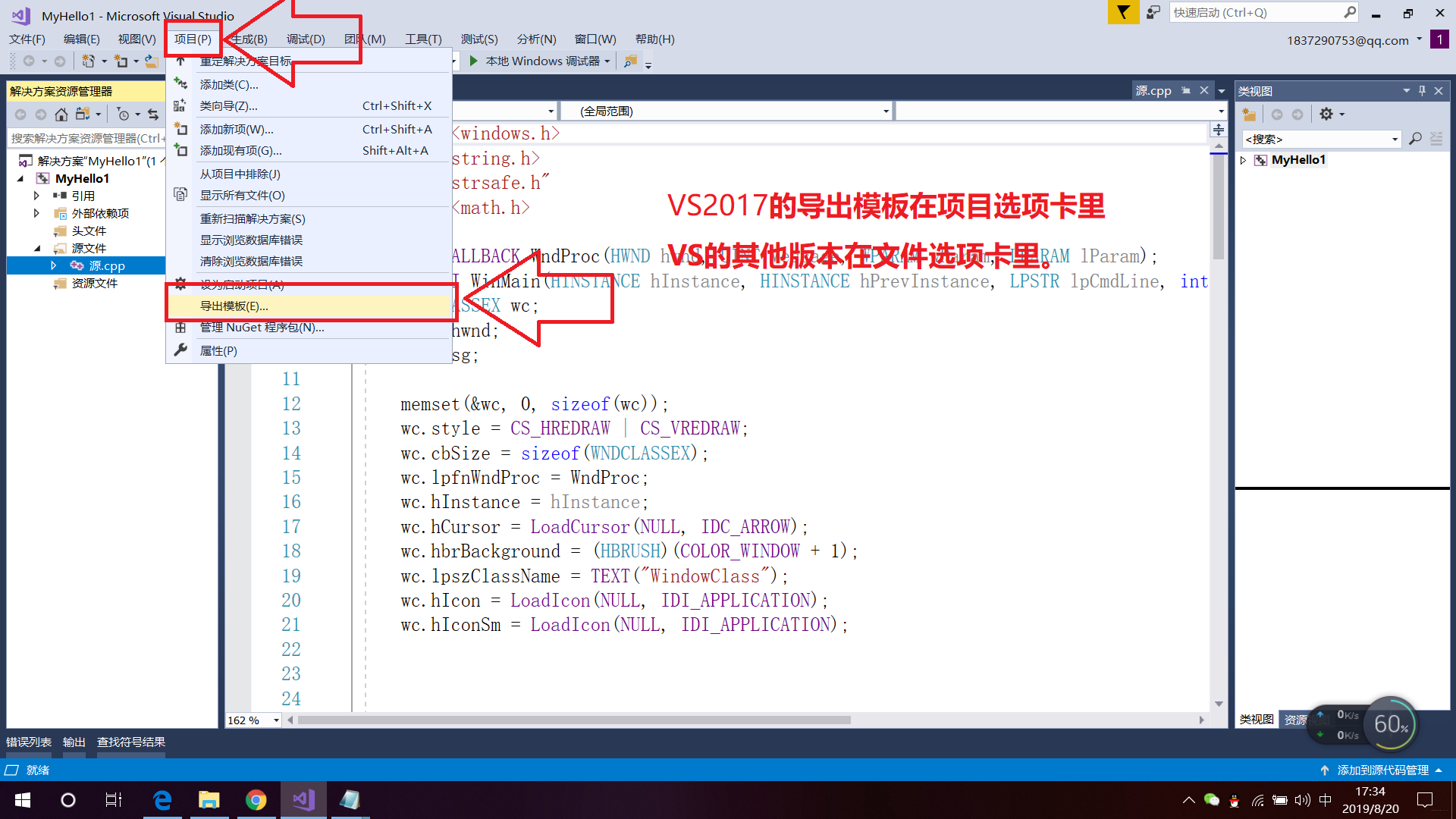Open Class View search combo dropdown arrow
The image size is (1456, 819).
point(1395,140)
